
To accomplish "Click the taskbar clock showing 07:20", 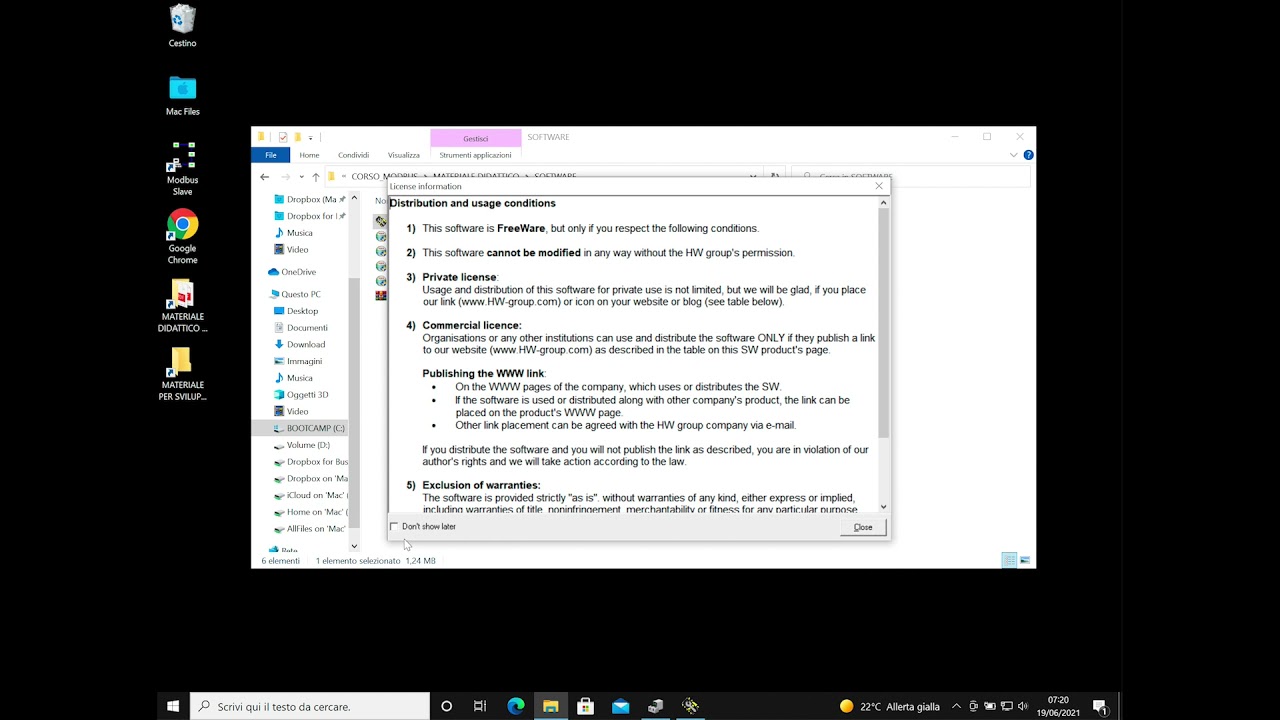I will [1058, 706].
